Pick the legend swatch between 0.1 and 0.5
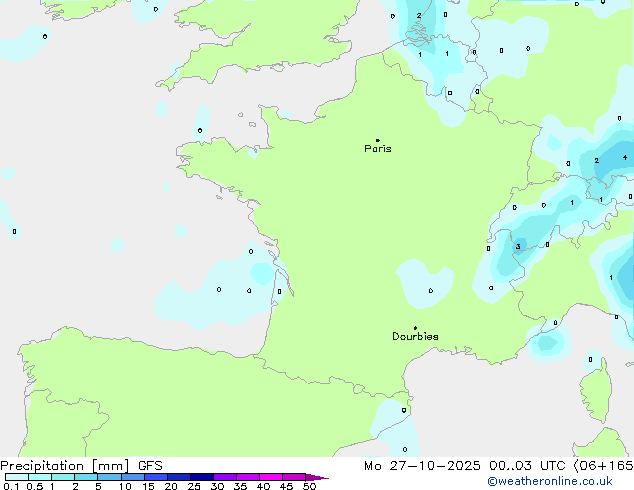 [x=17, y=477]
